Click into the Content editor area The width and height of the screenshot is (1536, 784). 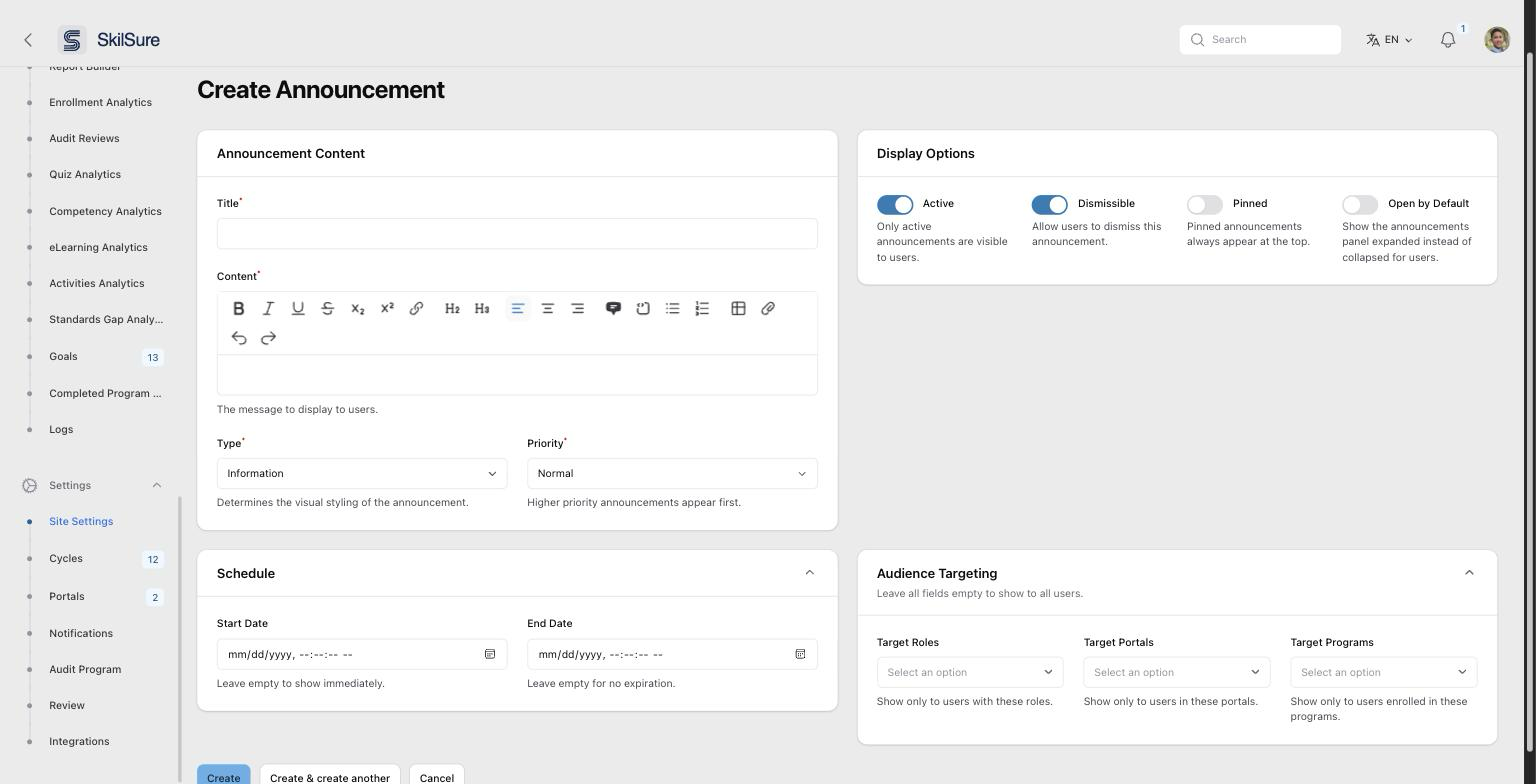517,375
